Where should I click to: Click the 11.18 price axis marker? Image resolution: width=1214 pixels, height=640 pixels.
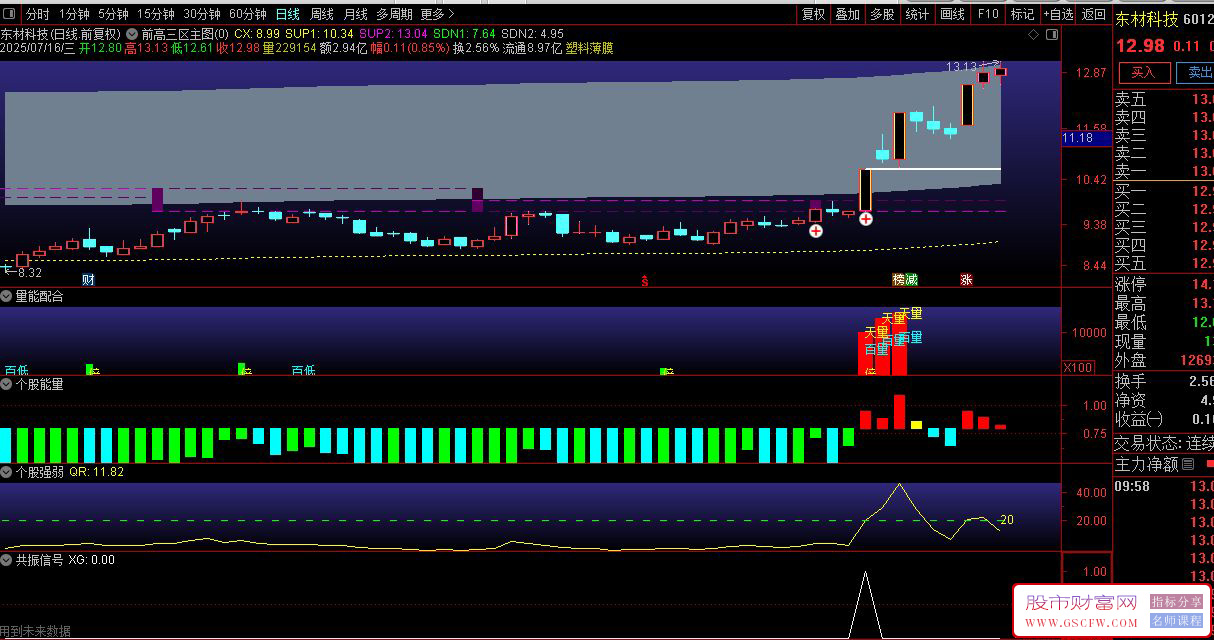click(x=1086, y=138)
